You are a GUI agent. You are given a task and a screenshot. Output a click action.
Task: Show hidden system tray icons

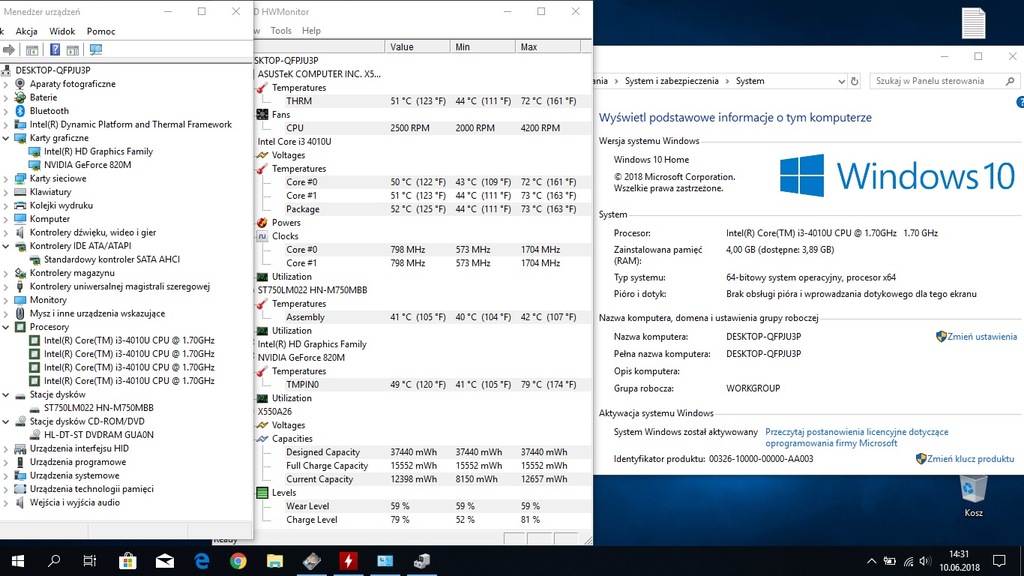(871, 561)
